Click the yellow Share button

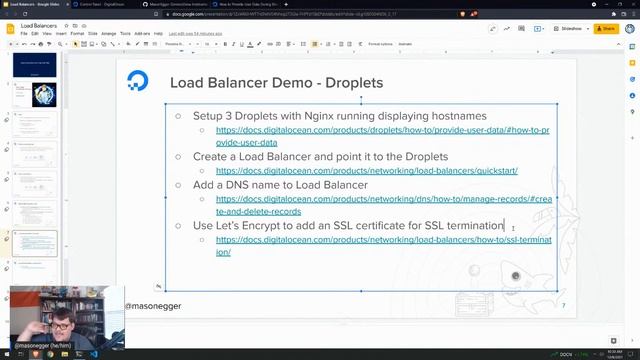tap(606, 29)
